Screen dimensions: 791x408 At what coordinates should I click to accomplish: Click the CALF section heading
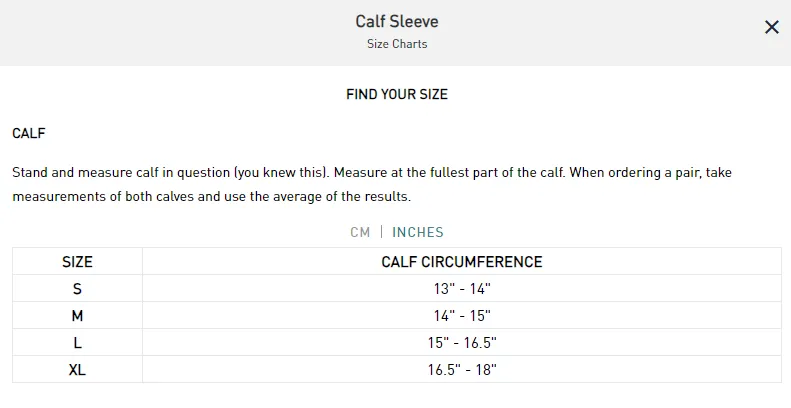(29, 133)
